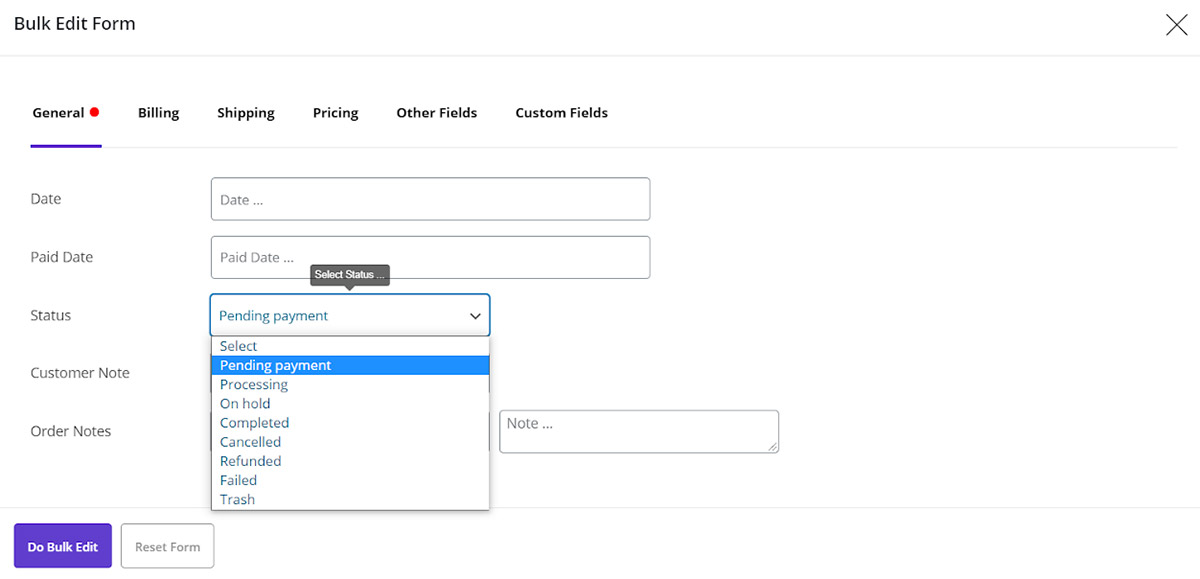Choose Refunded from the status options
The image size is (1200, 579).
(250, 461)
